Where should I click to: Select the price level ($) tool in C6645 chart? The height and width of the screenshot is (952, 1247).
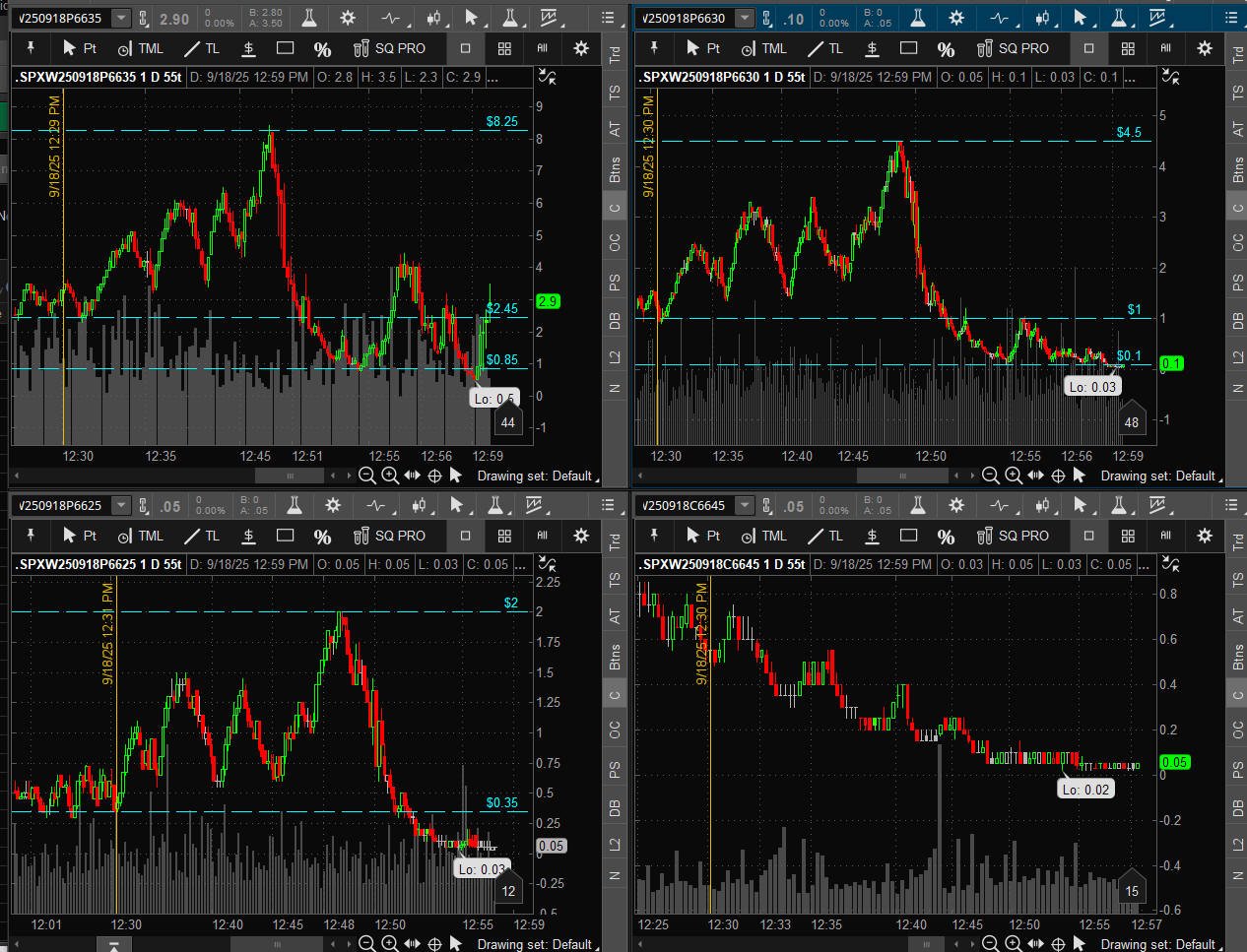[872, 536]
